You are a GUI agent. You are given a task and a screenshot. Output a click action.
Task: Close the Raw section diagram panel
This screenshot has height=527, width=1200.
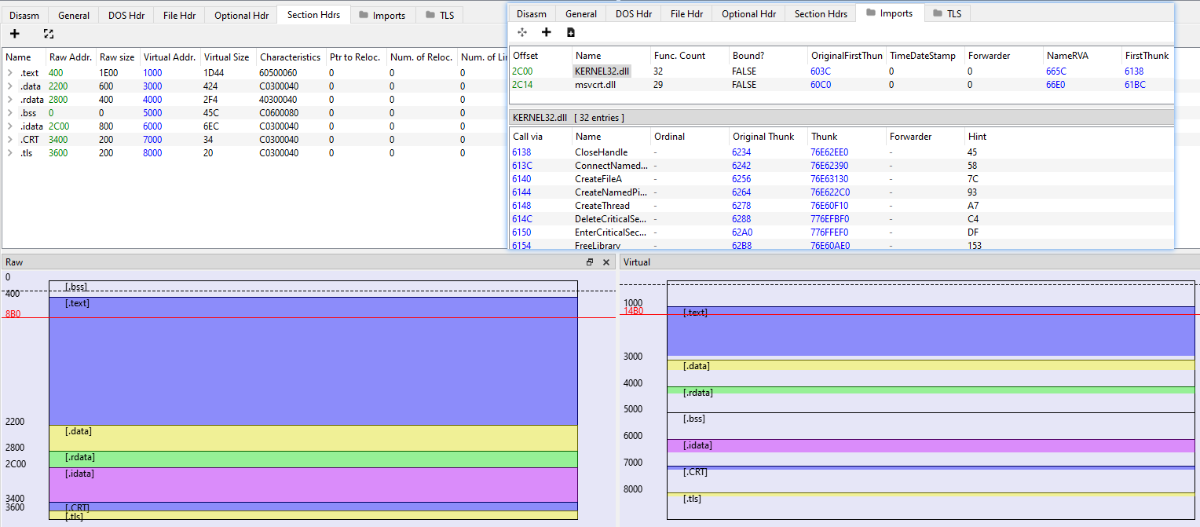click(x=605, y=262)
